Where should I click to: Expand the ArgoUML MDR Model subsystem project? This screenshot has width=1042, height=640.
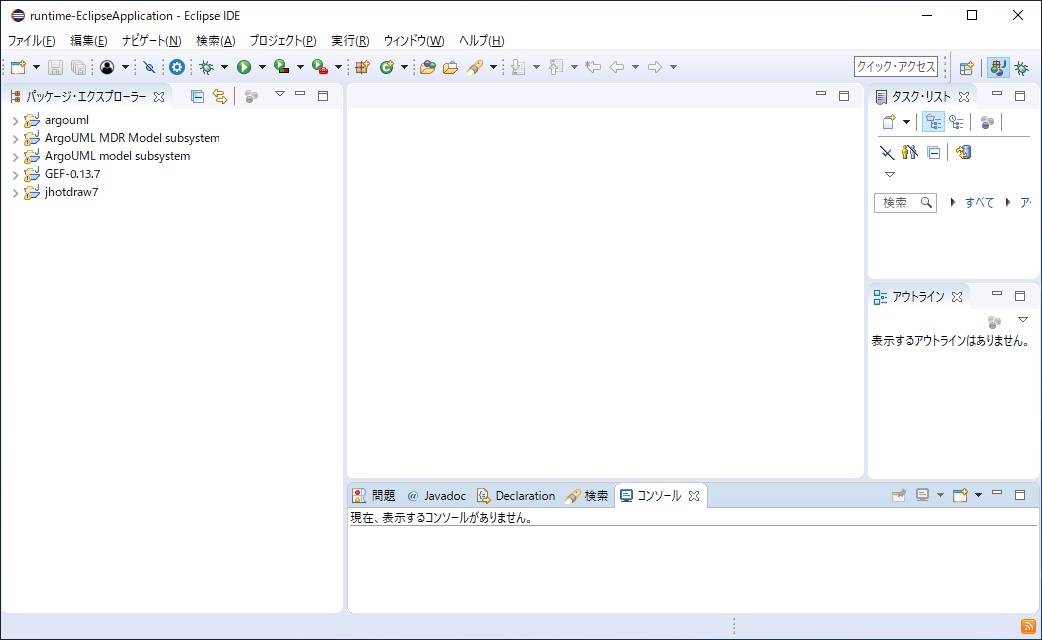[15, 139]
